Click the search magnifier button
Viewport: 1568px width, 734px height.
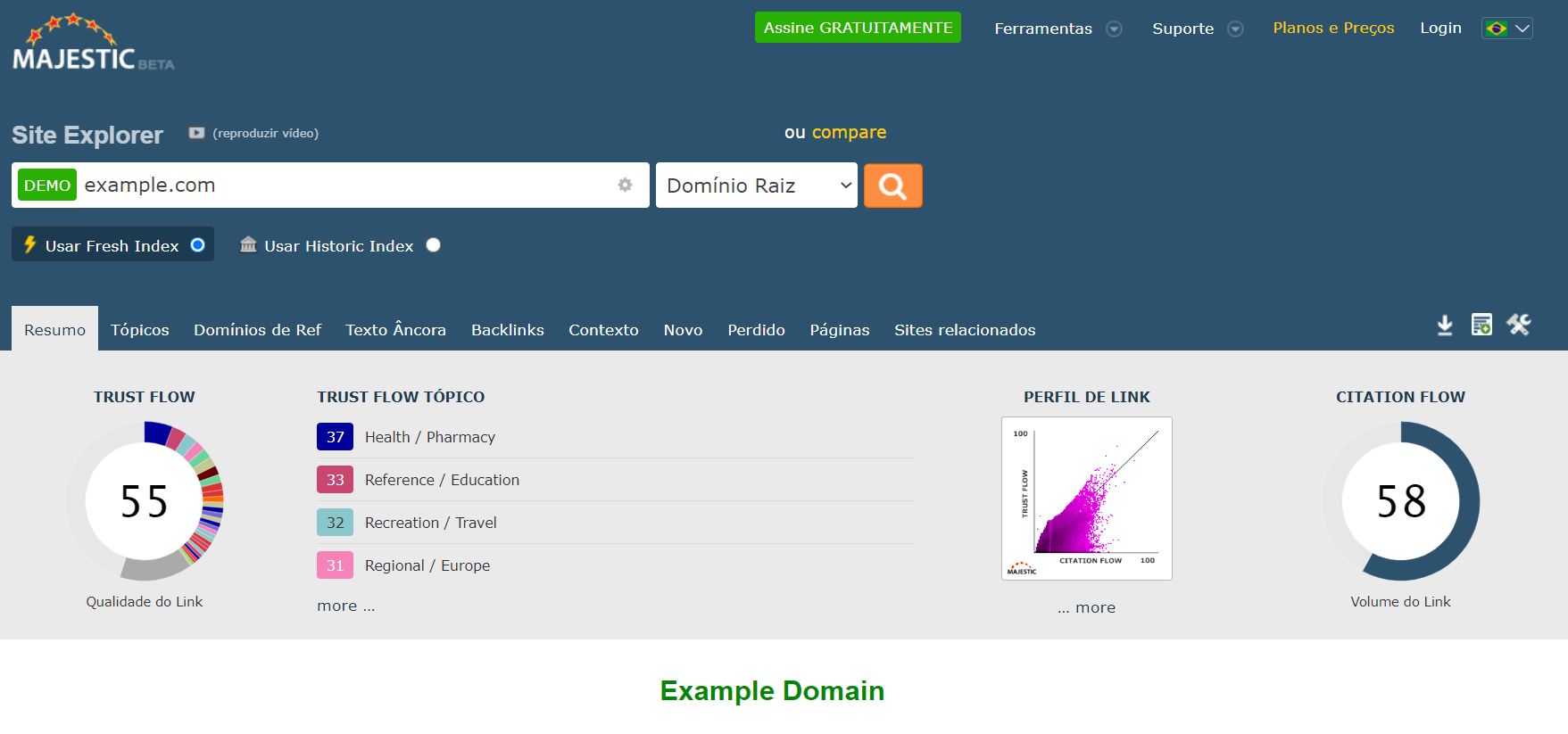[x=892, y=186]
